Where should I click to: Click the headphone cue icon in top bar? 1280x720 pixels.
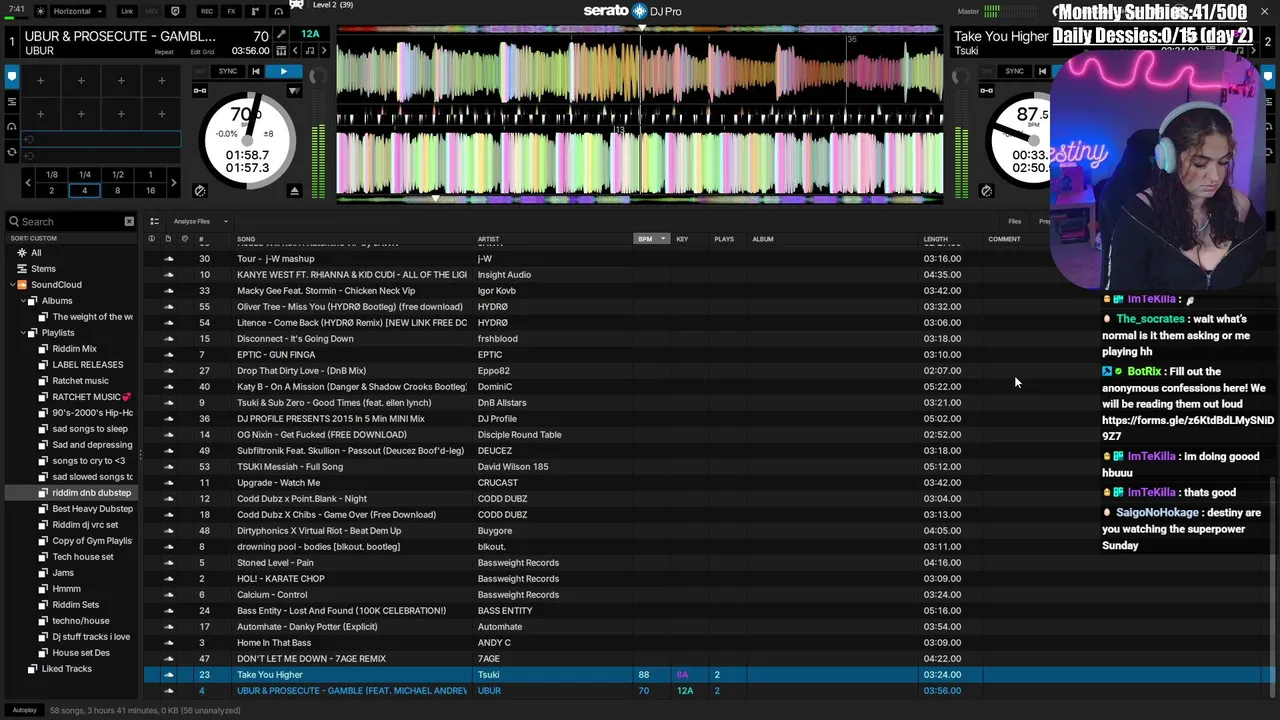[278, 11]
